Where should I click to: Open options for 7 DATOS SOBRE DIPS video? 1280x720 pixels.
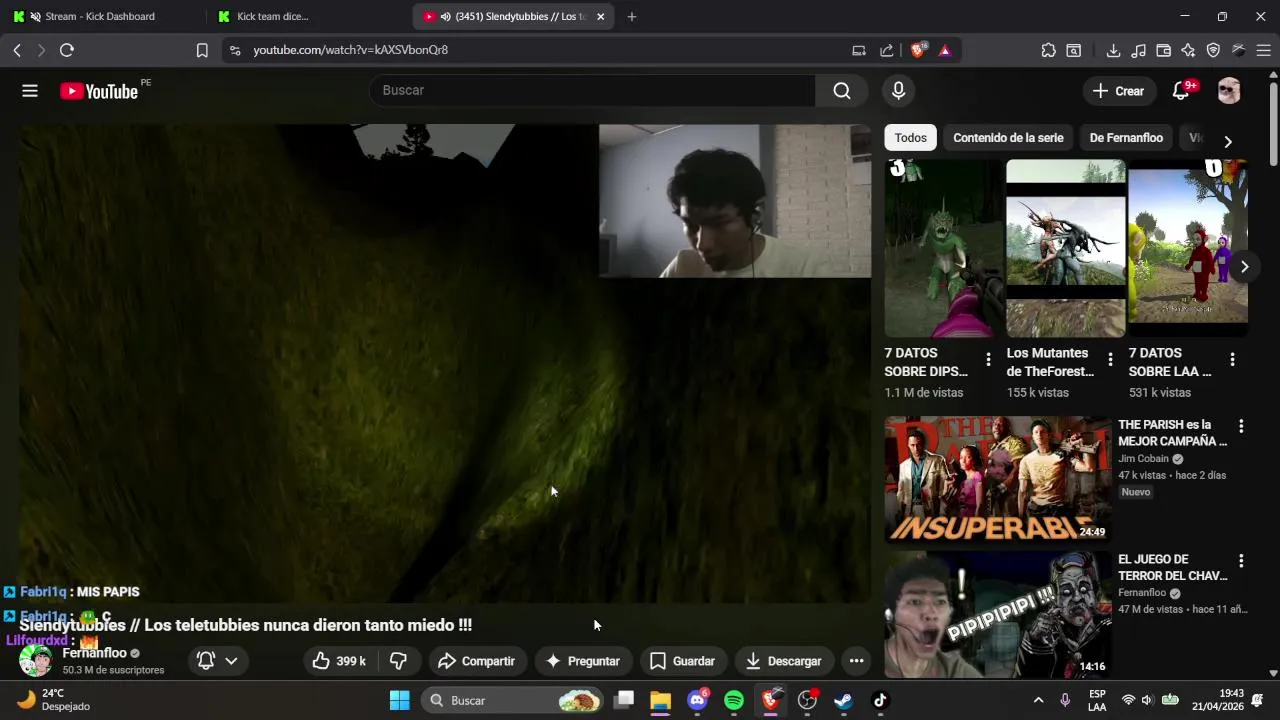(x=988, y=359)
